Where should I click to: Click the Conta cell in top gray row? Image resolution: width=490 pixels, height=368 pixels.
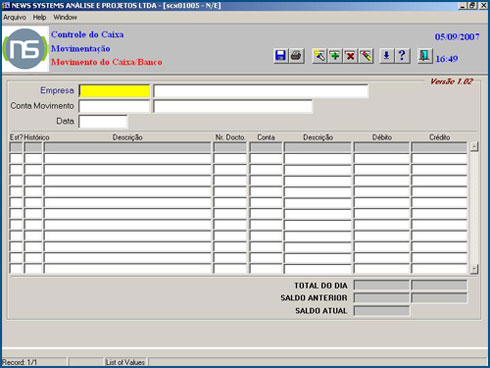[266, 147]
